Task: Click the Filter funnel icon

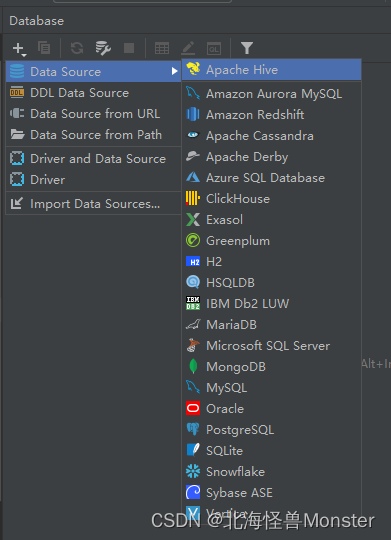Action: [247, 48]
